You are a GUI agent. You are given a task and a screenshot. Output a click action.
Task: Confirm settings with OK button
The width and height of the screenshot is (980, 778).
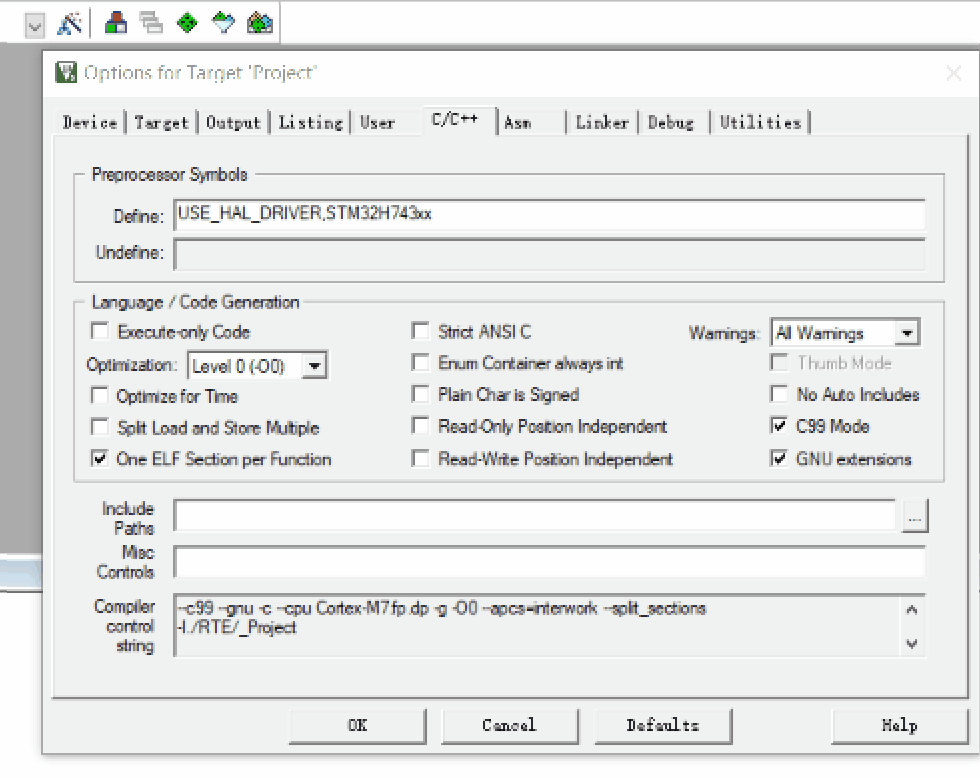coord(358,726)
